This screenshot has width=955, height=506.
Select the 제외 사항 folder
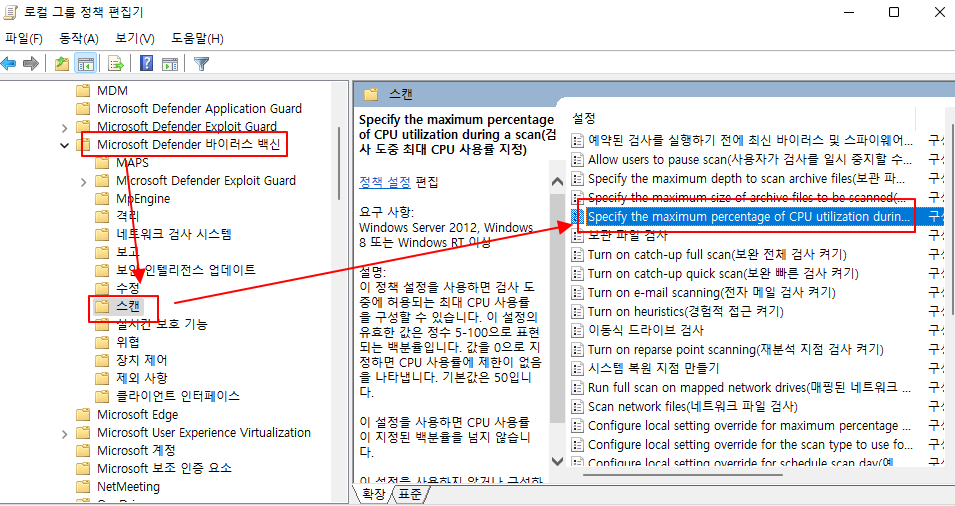pyautogui.click(x=131, y=378)
